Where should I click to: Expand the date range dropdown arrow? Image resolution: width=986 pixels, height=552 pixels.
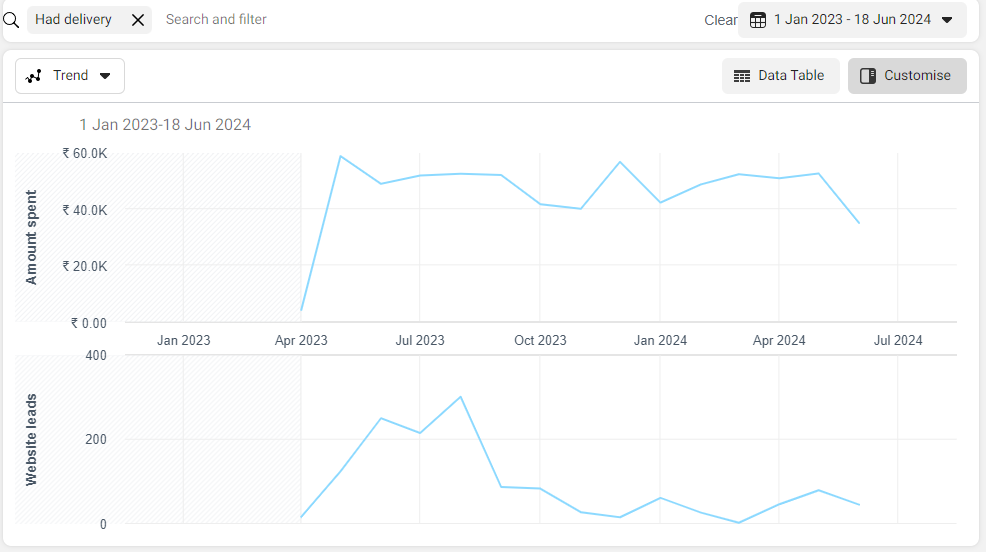tap(947, 20)
